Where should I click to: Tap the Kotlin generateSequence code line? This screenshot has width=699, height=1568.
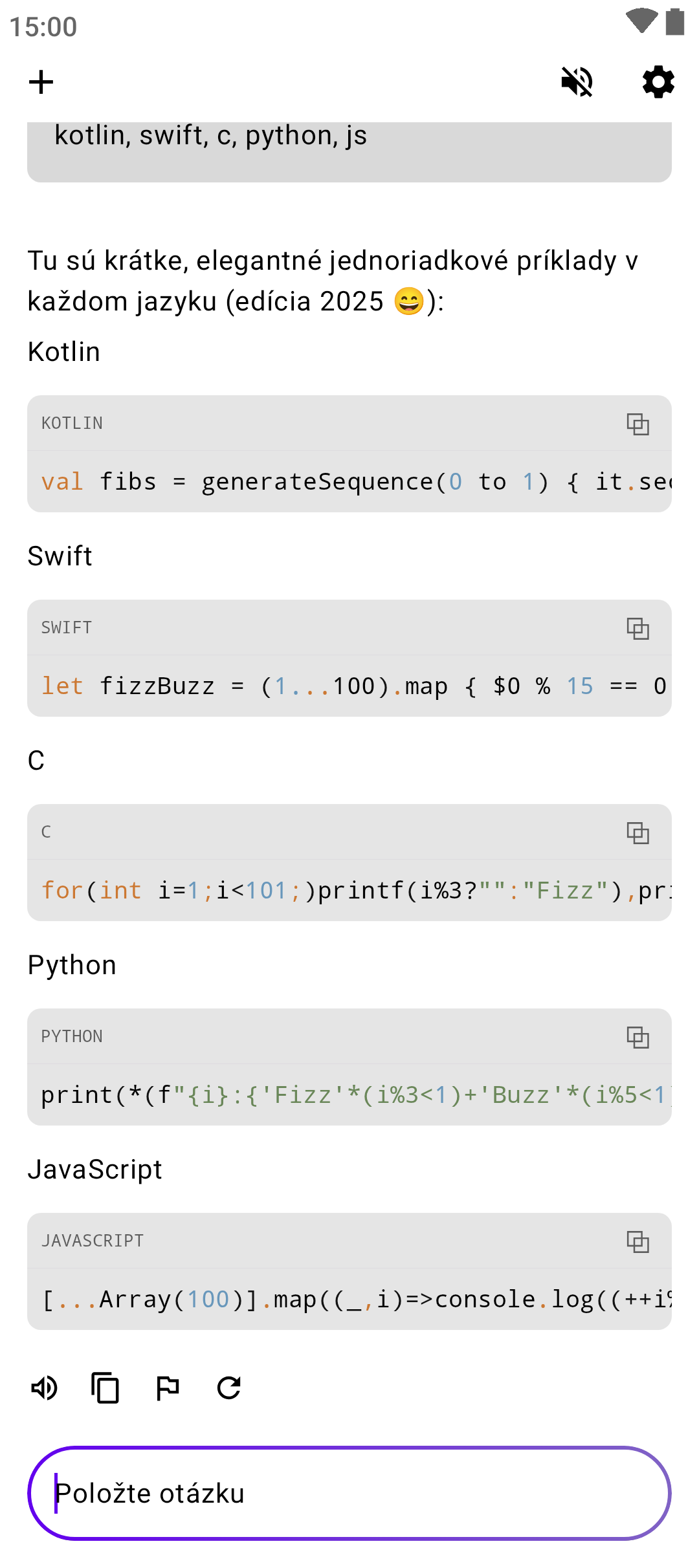point(349,482)
